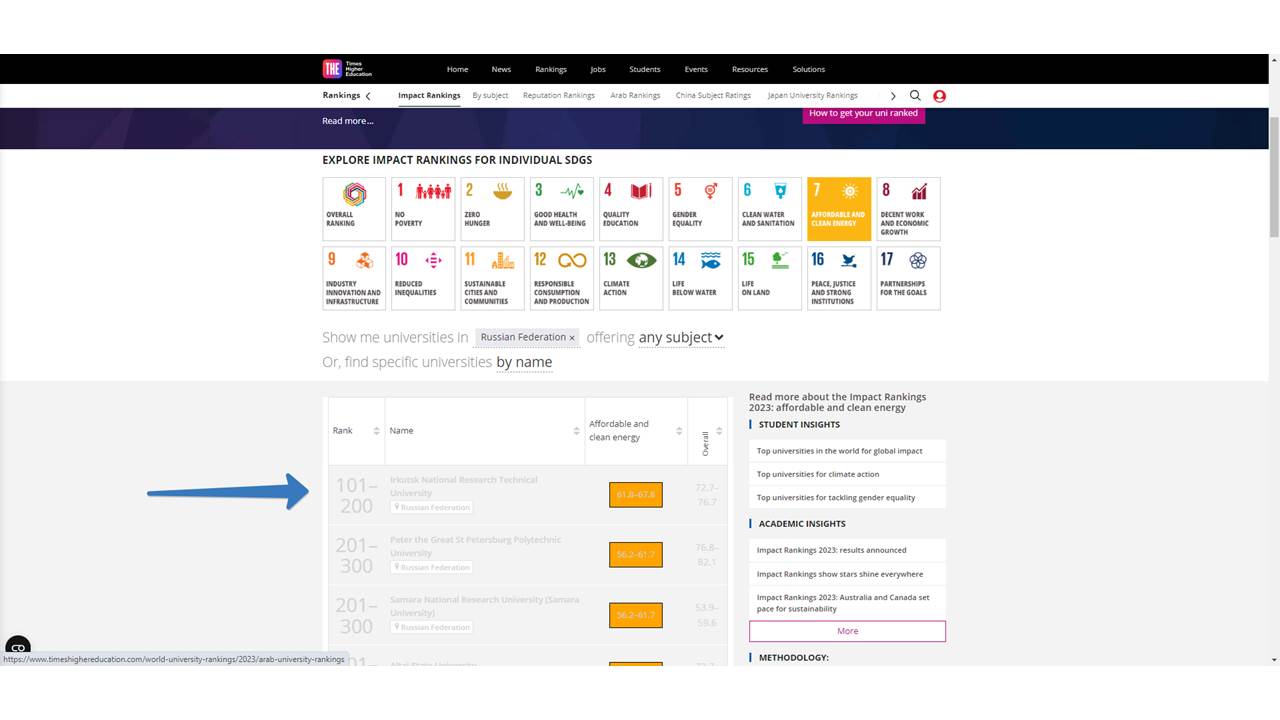1280x720 pixels.
Task: Select SDG 10 Reduced Inequalities tile
Action: pos(423,278)
